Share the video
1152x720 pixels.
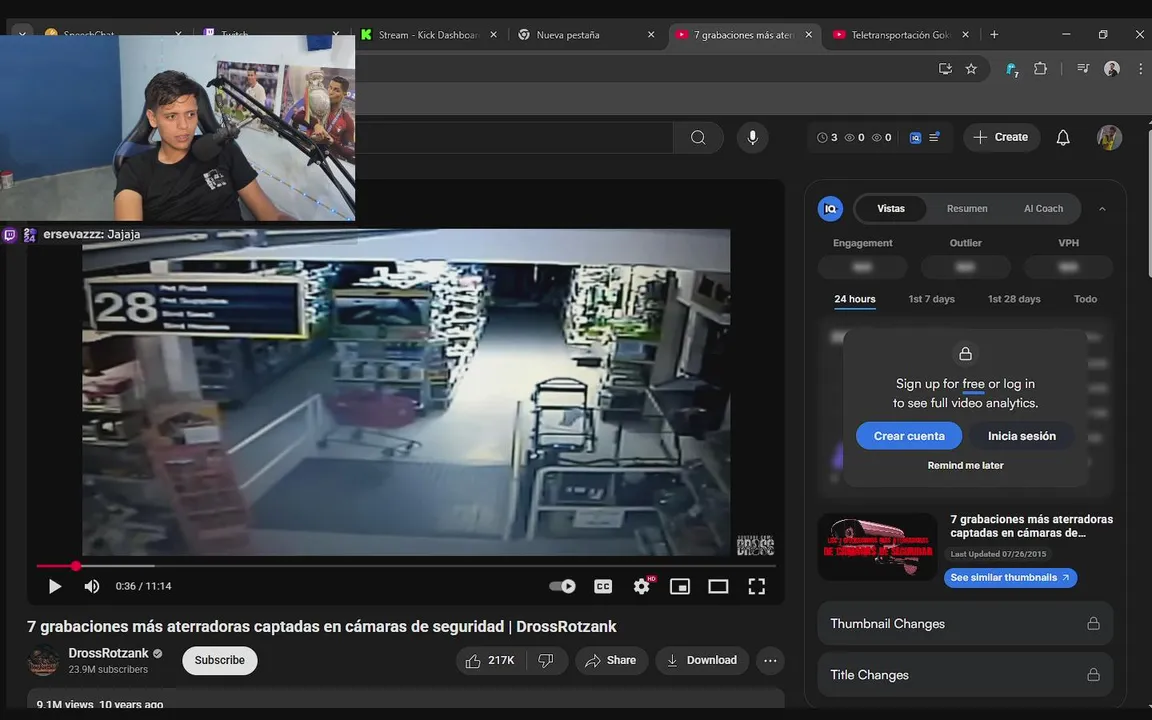tap(611, 660)
